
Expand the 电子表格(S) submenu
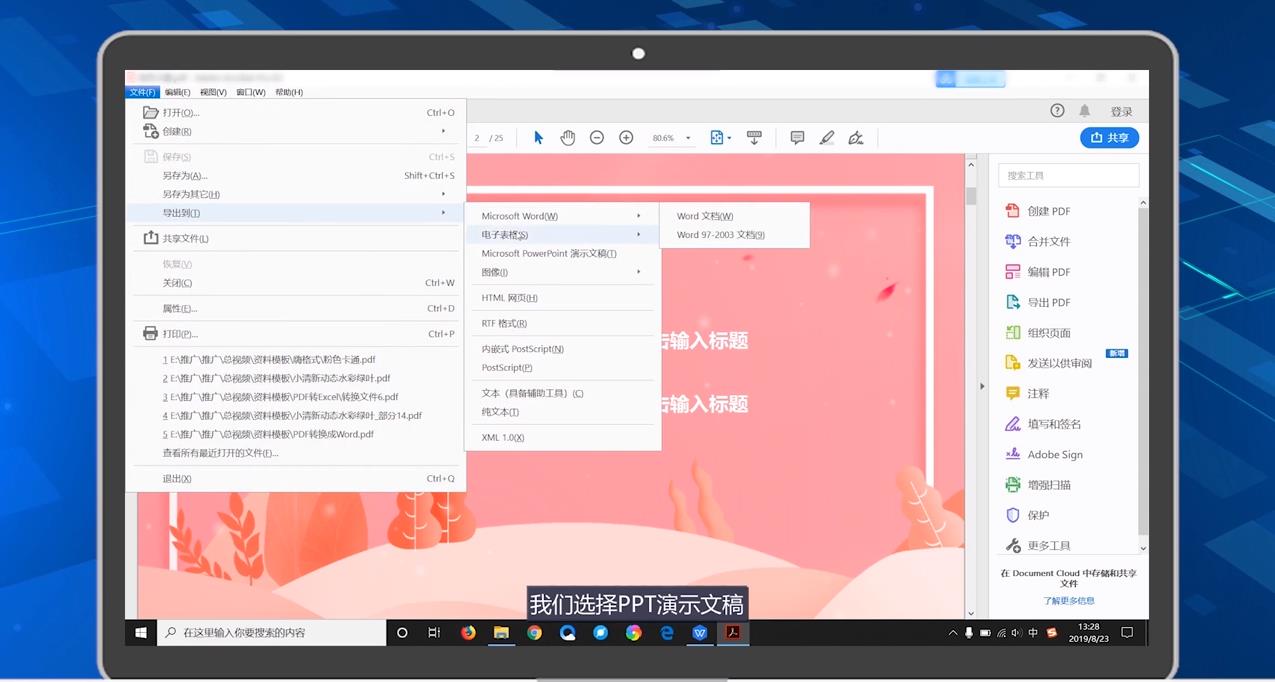click(563, 234)
